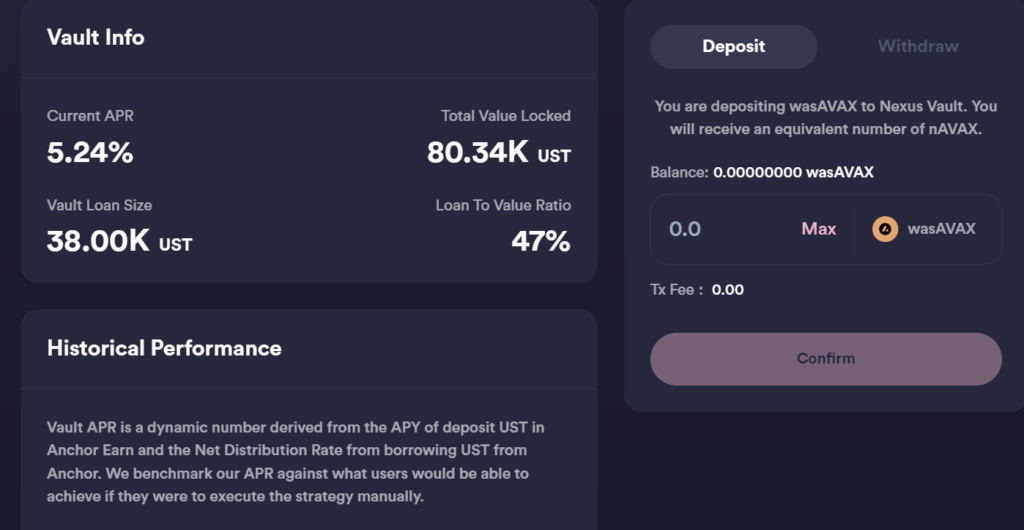Image resolution: width=1024 pixels, height=530 pixels.
Task: Click the Tx Fee 0.00 value
Action: tap(727, 290)
